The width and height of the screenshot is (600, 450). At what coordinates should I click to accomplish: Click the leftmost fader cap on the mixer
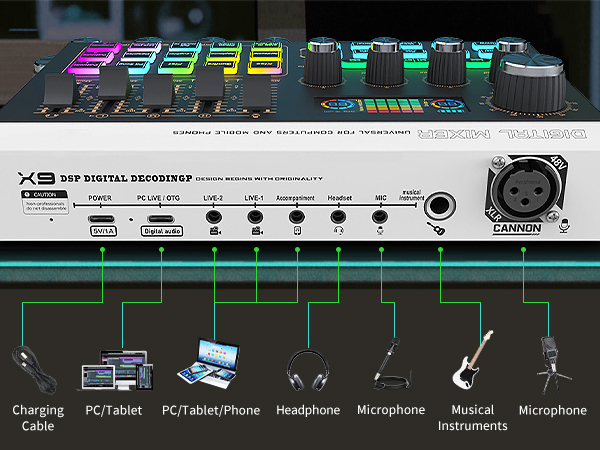59,89
